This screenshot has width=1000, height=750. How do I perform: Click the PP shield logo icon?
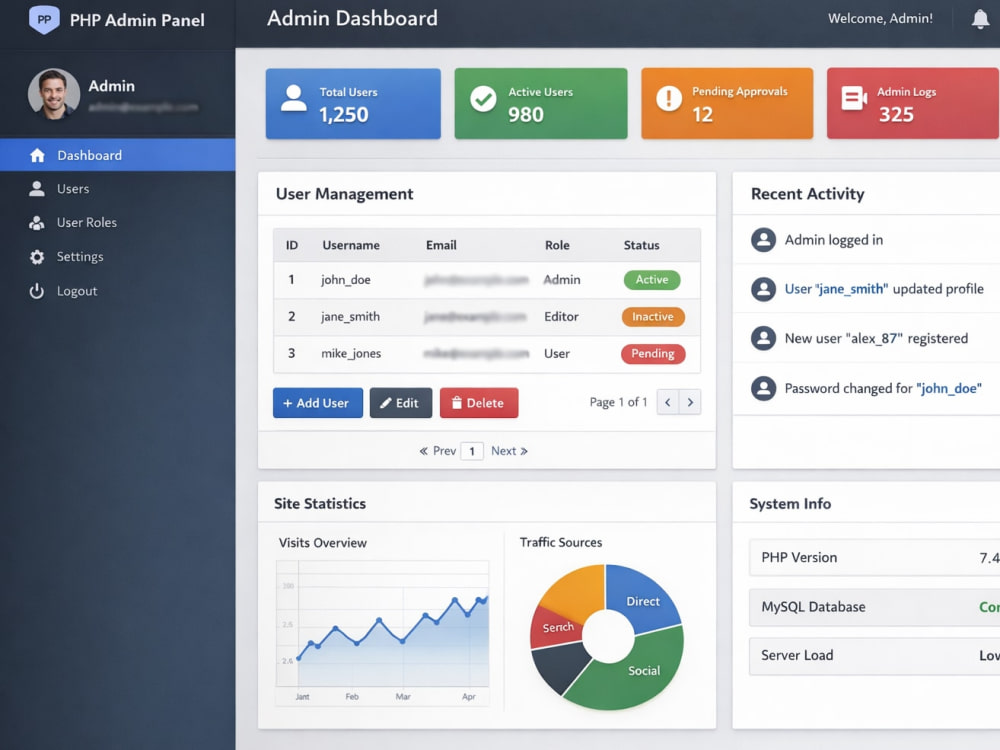tap(44, 19)
